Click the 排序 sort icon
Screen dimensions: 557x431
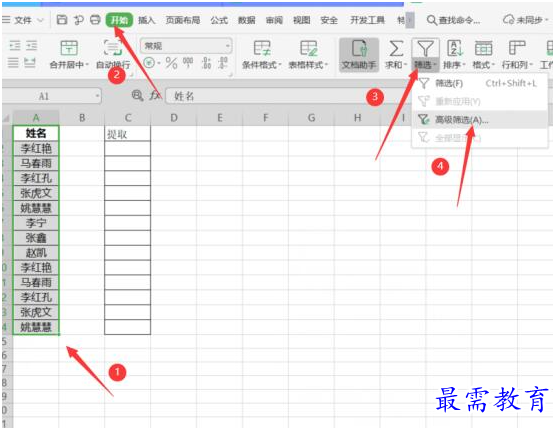pos(454,48)
